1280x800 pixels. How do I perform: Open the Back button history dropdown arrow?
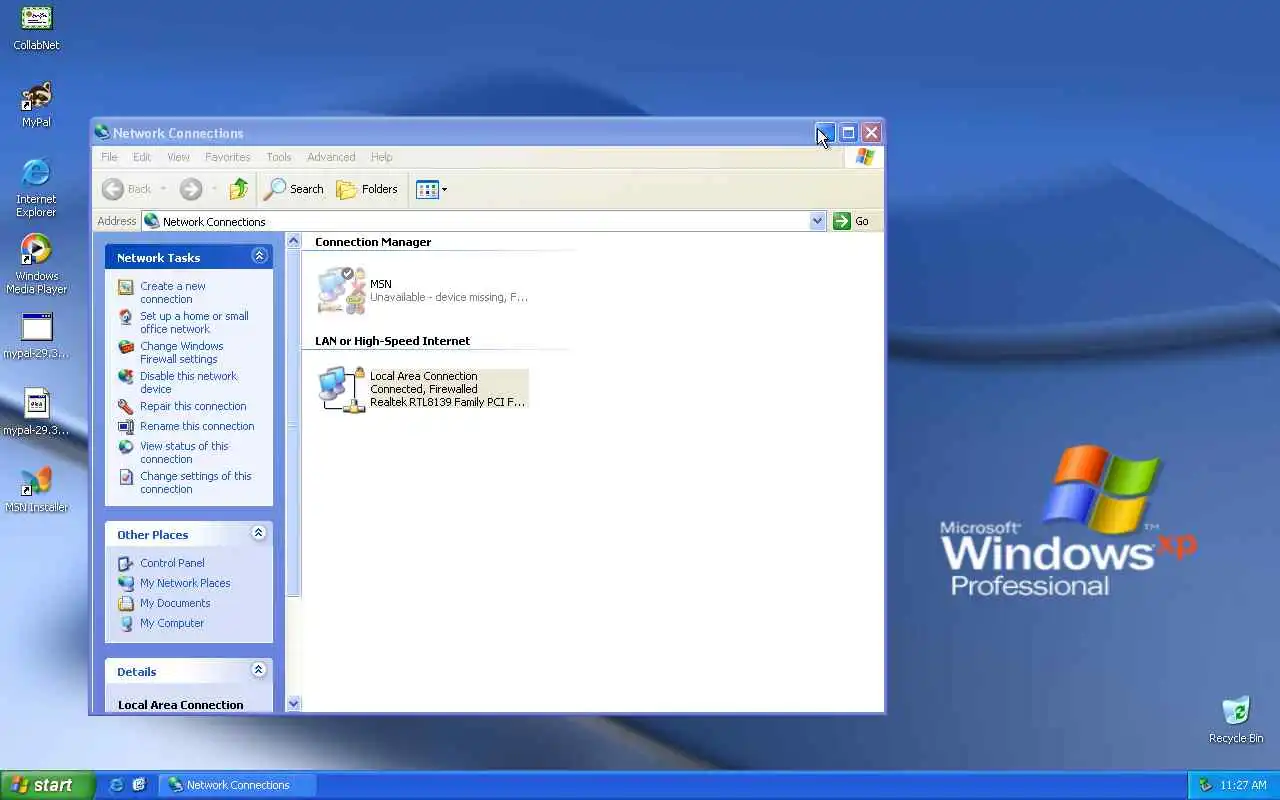click(x=163, y=189)
